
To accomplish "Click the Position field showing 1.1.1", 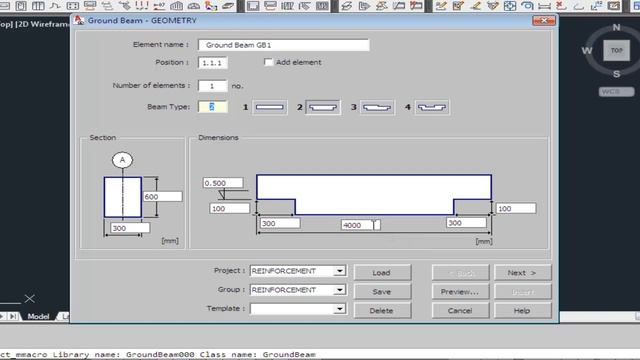I will coord(213,63).
